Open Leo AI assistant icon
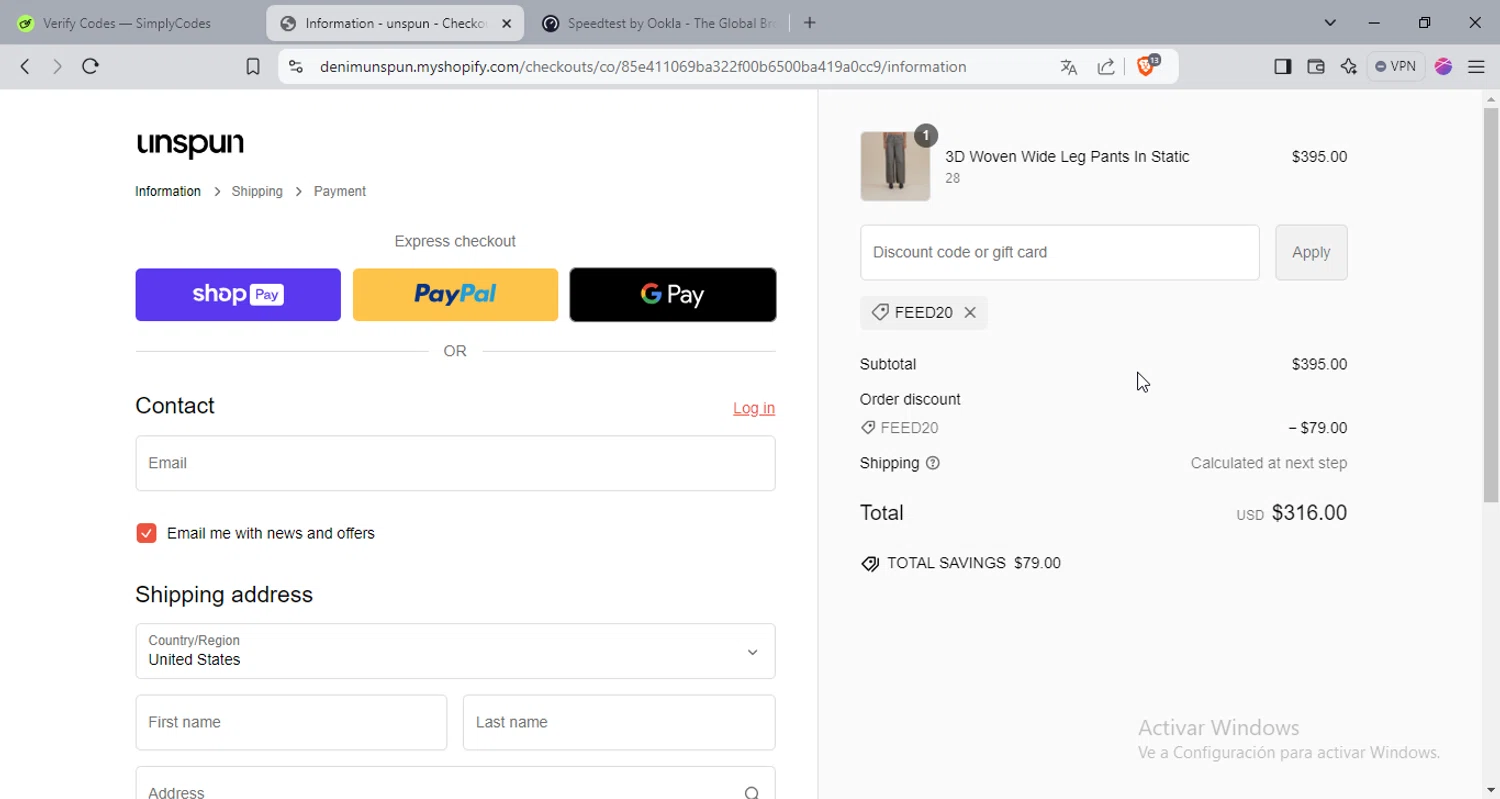1500x799 pixels. [1349, 66]
